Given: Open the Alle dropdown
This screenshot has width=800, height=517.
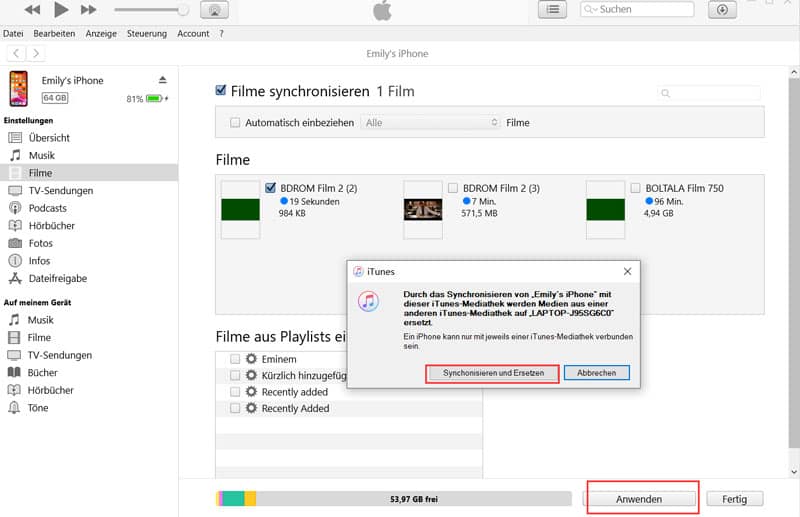Looking at the screenshot, I should tap(431, 122).
